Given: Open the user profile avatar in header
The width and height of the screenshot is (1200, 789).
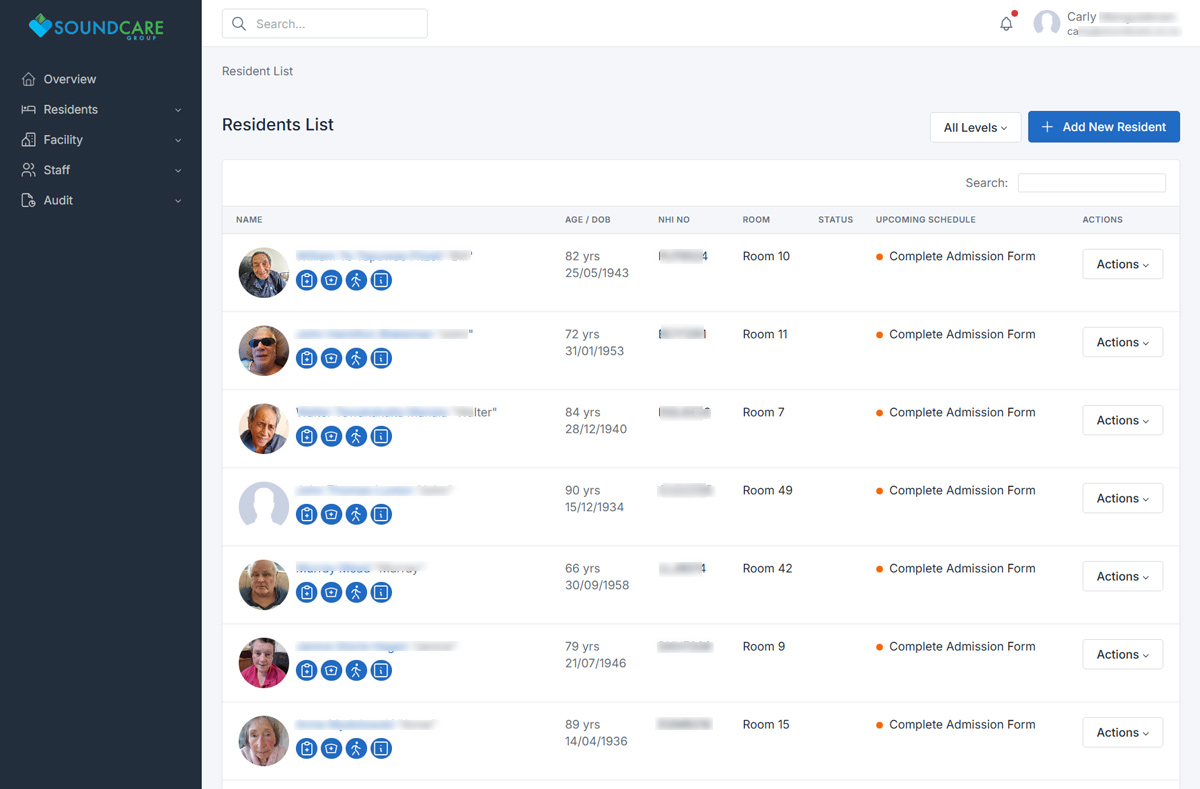Looking at the screenshot, I should [1046, 24].
